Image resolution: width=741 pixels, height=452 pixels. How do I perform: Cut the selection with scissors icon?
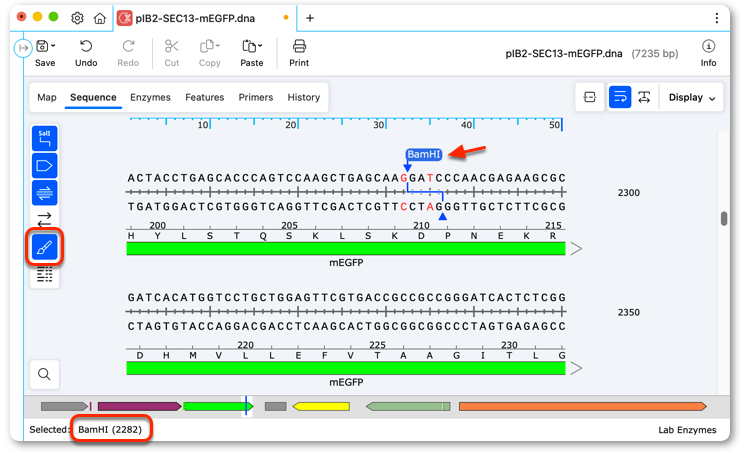coord(172,53)
